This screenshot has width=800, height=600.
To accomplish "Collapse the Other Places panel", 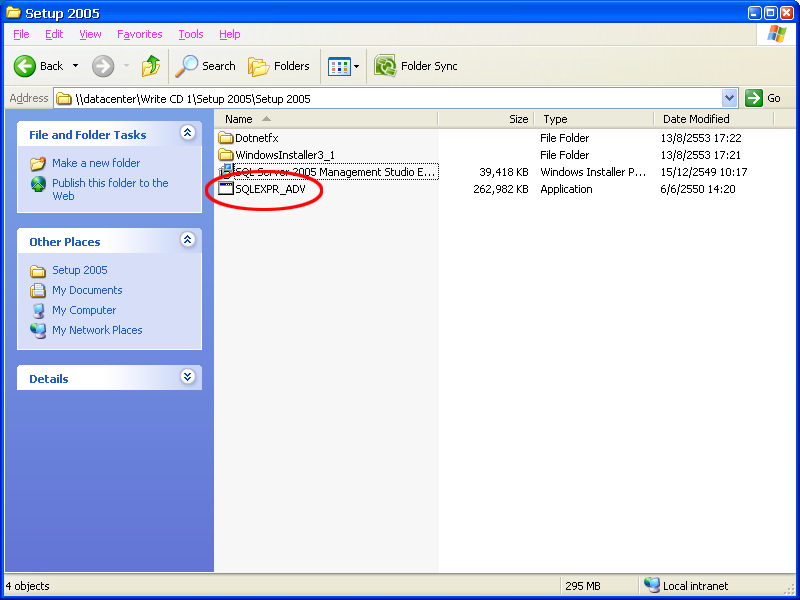I will (187, 240).
